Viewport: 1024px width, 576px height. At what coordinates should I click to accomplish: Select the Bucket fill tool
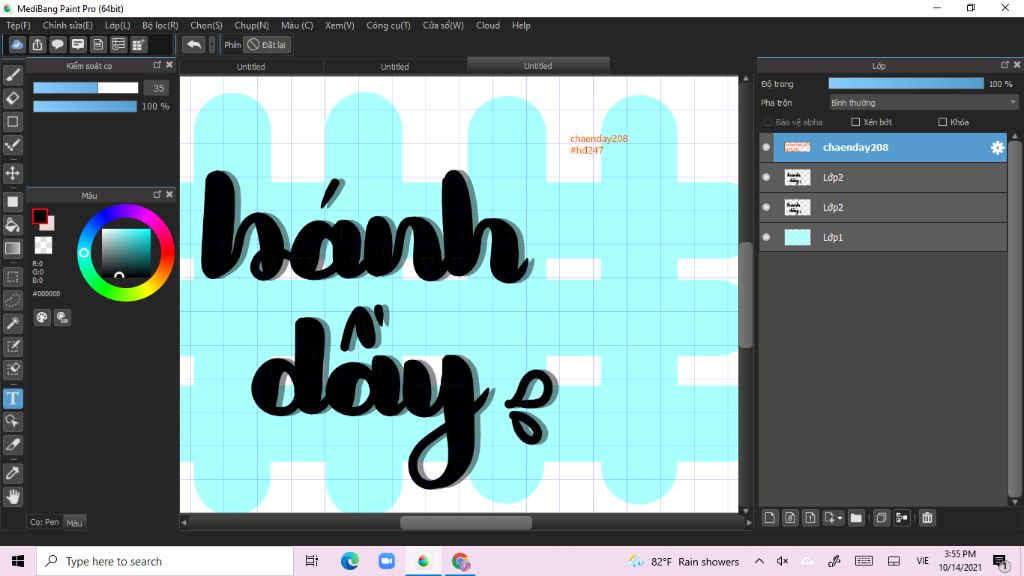pos(12,225)
